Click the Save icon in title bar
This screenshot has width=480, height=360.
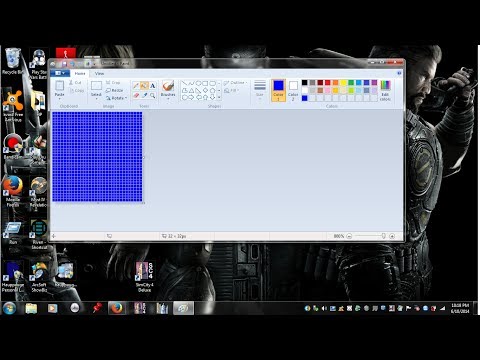click(x=64, y=63)
